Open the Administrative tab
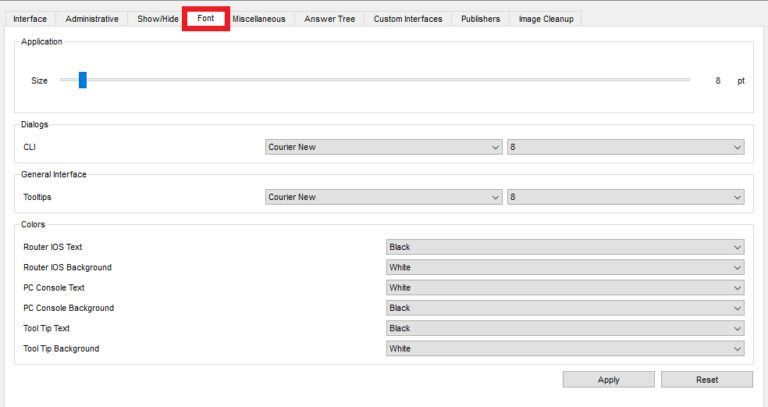768x407 pixels. [92, 19]
